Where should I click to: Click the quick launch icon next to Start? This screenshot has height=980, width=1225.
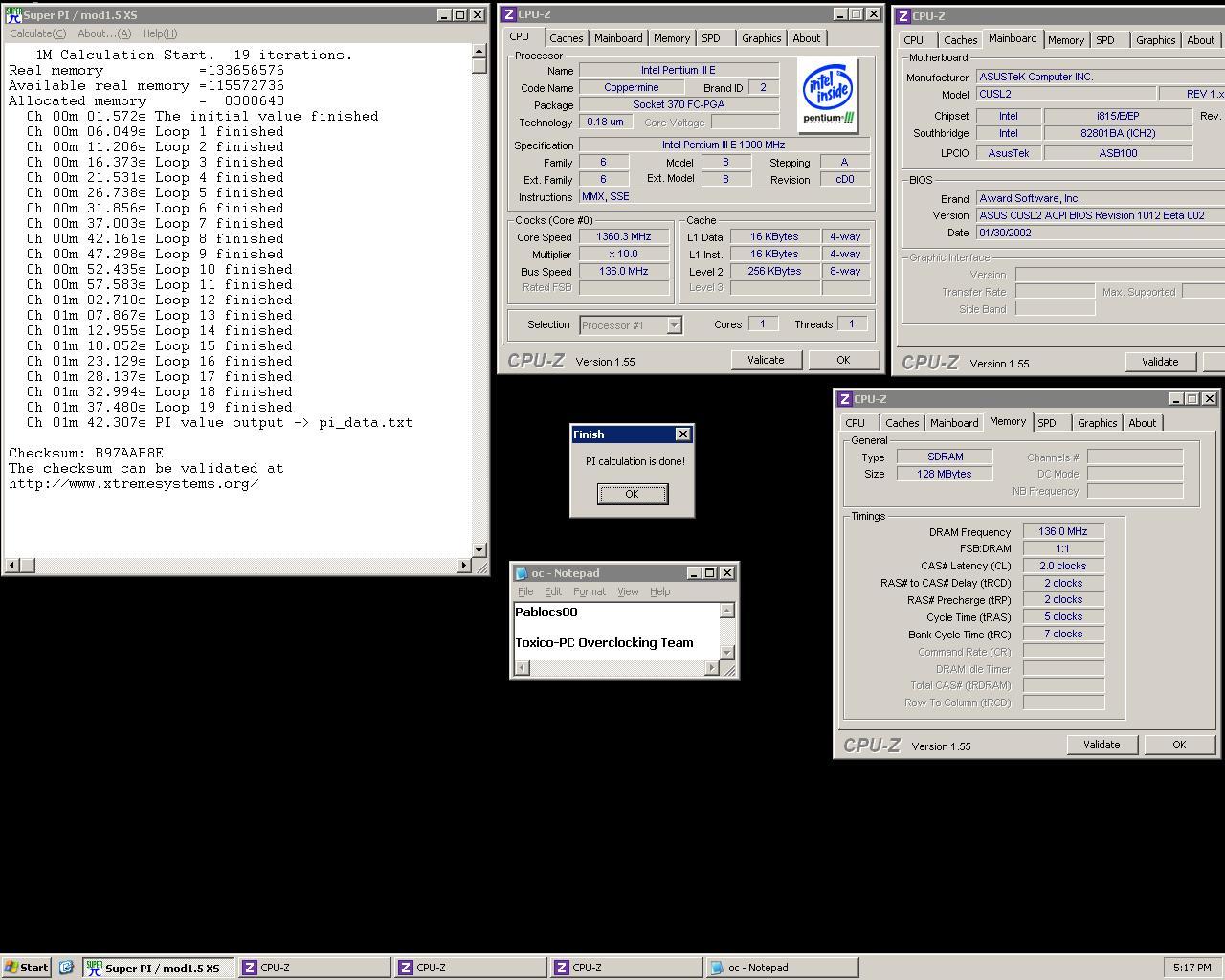[66, 968]
